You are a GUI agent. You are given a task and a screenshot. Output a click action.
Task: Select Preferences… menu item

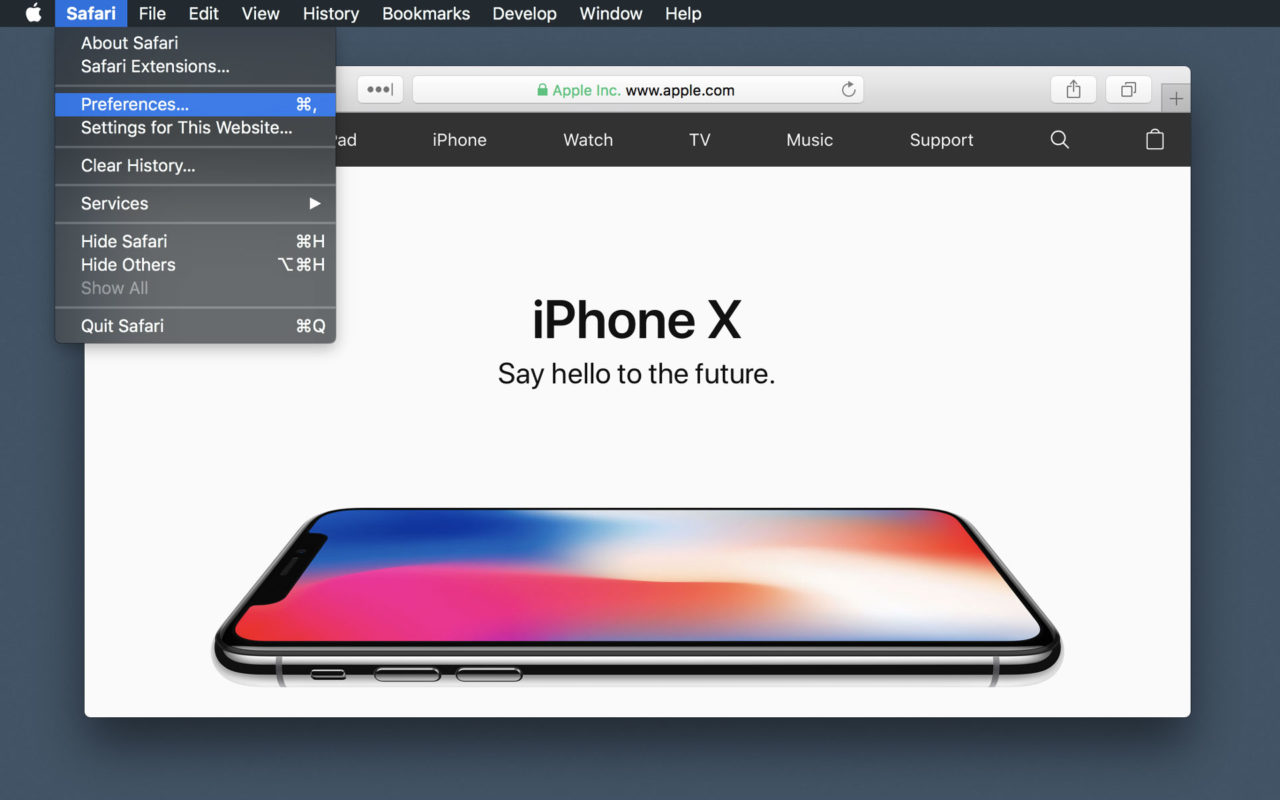(195, 104)
